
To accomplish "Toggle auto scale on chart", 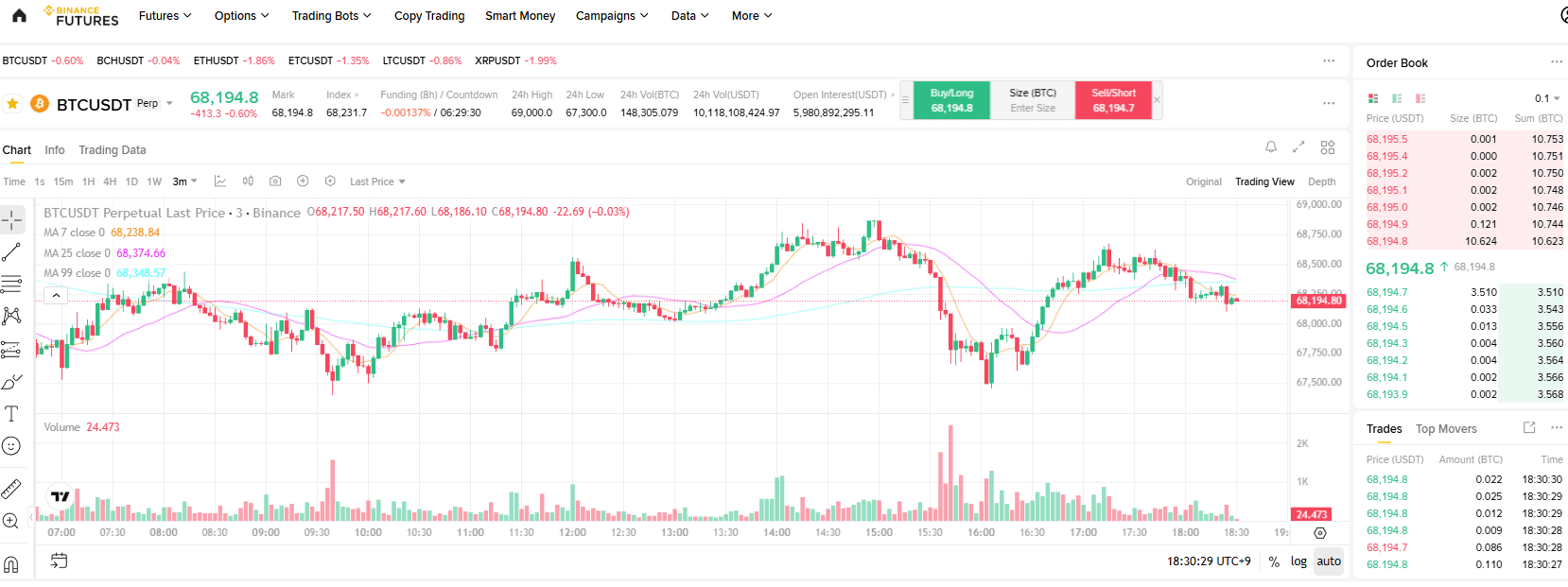I will pyautogui.click(x=1329, y=561).
